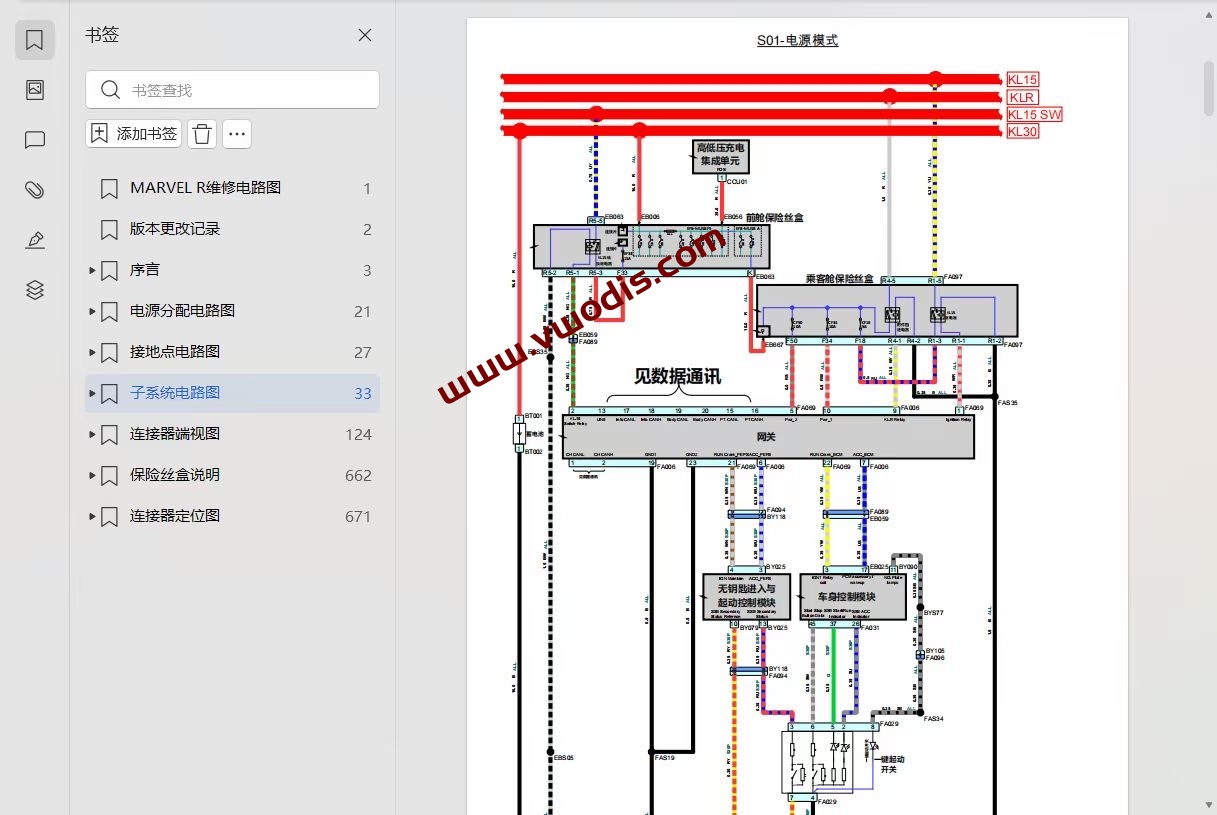This screenshot has width=1217, height=815.
Task: Jump to the 保险丝盒说明 bookmark
Action: click(175, 475)
